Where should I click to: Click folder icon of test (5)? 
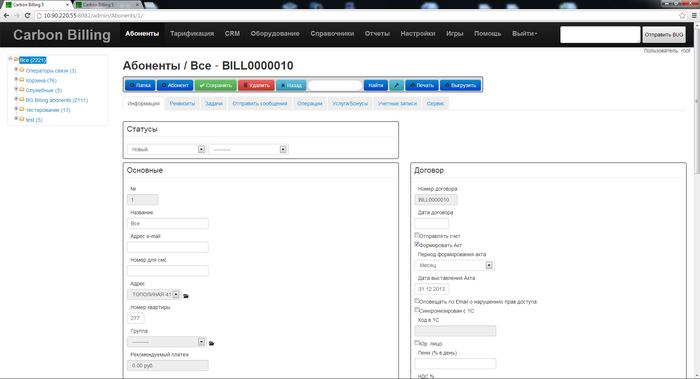(22, 119)
